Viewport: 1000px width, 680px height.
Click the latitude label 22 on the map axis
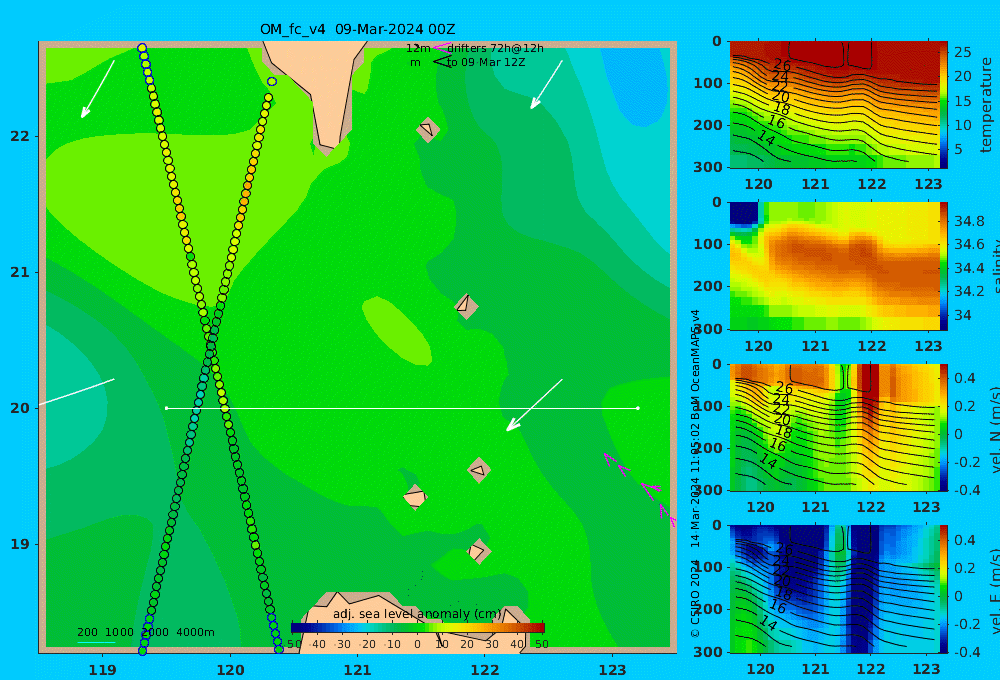click(20, 136)
